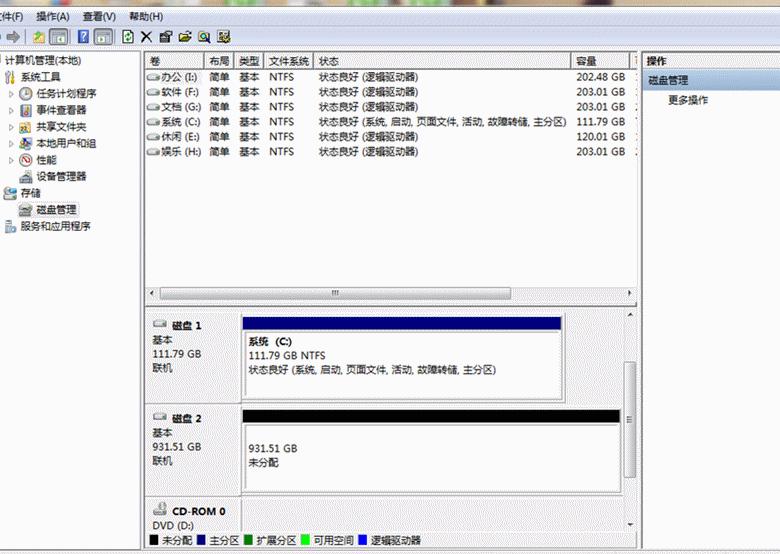Click the 120.01 GB capacity cell

click(x=600, y=137)
